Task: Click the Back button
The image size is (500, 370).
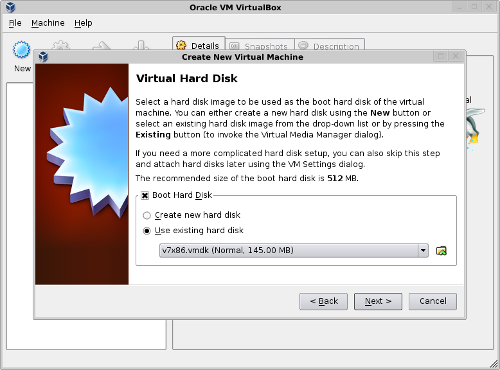Action: pos(323,301)
